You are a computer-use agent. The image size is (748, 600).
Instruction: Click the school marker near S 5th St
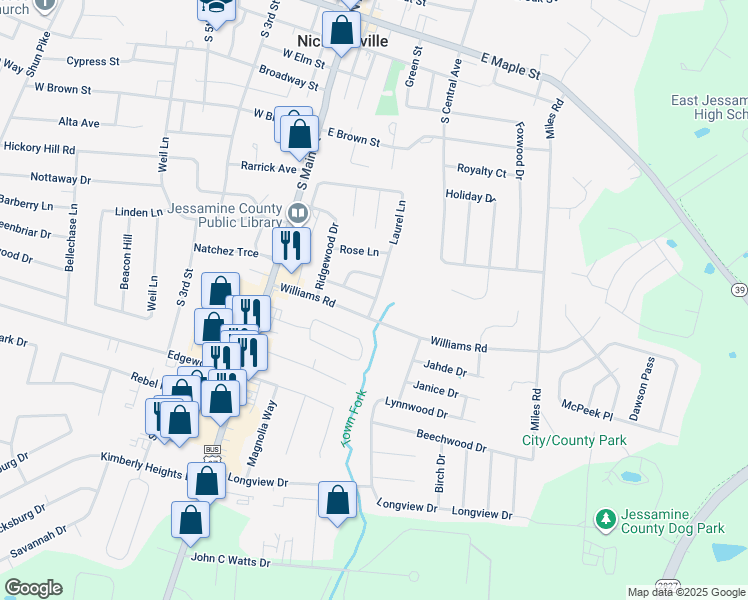pyautogui.click(x=216, y=10)
